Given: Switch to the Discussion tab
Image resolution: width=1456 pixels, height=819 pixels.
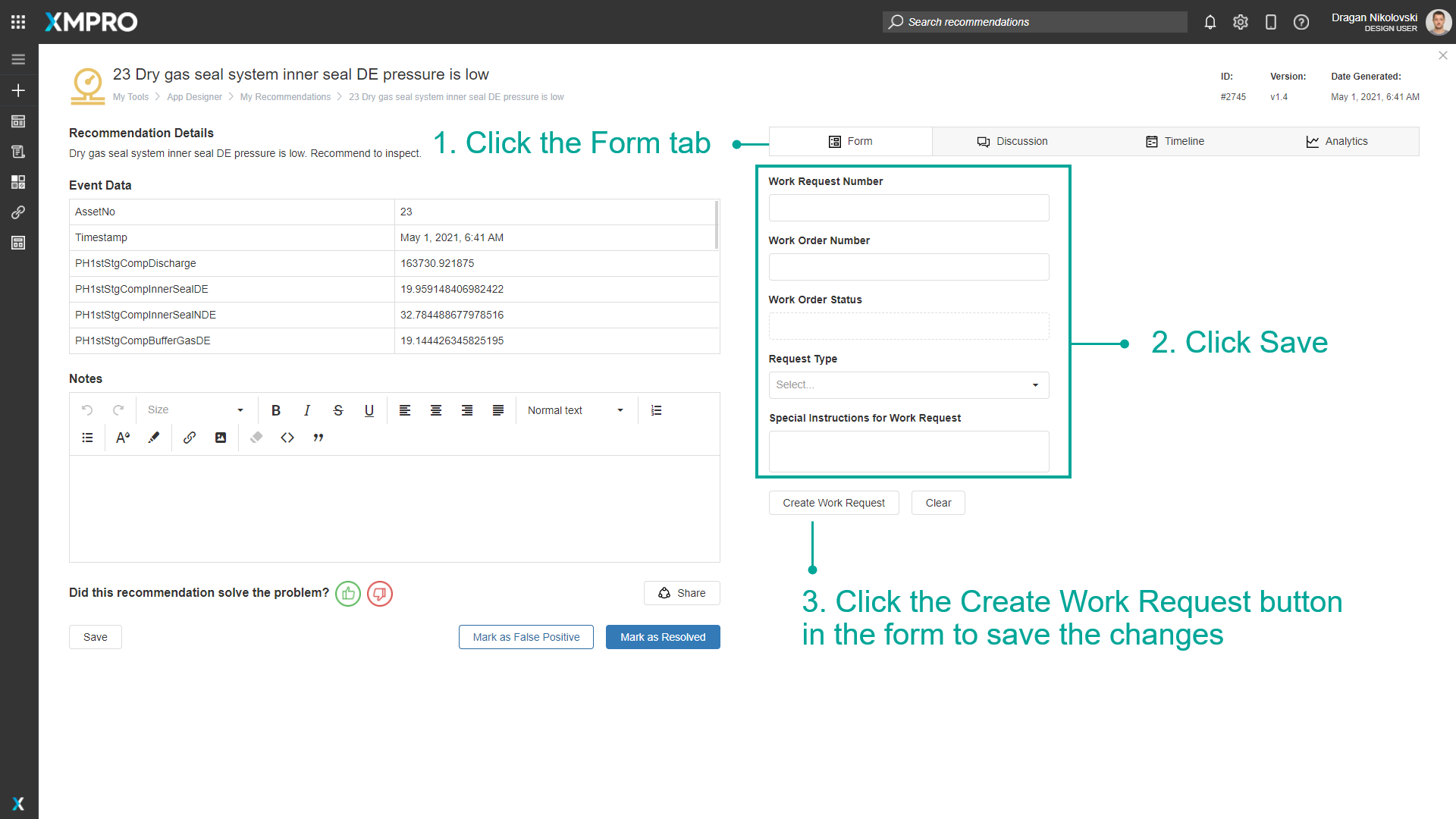Looking at the screenshot, I should pyautogui.click(x=1012, y=142).
